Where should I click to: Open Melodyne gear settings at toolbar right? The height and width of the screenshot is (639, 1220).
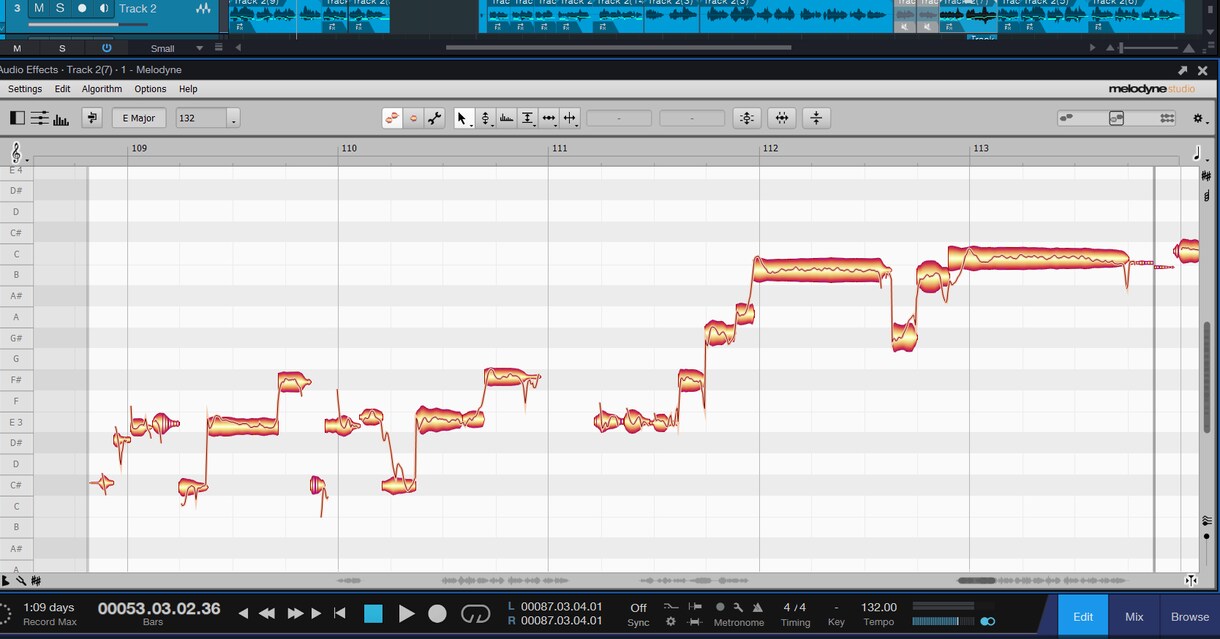tap(1199, 118)
